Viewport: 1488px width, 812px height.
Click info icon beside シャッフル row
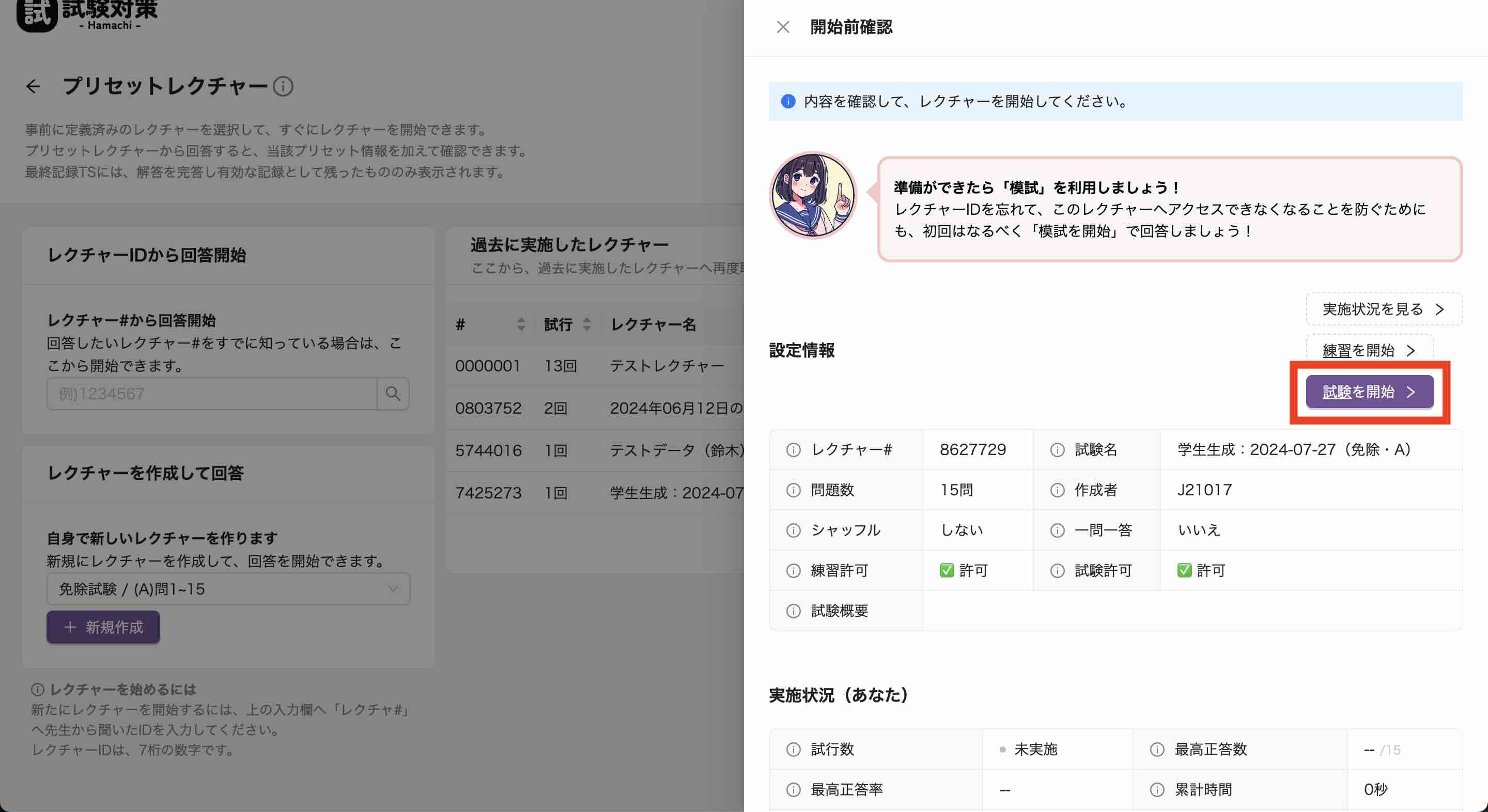point(794,530)
